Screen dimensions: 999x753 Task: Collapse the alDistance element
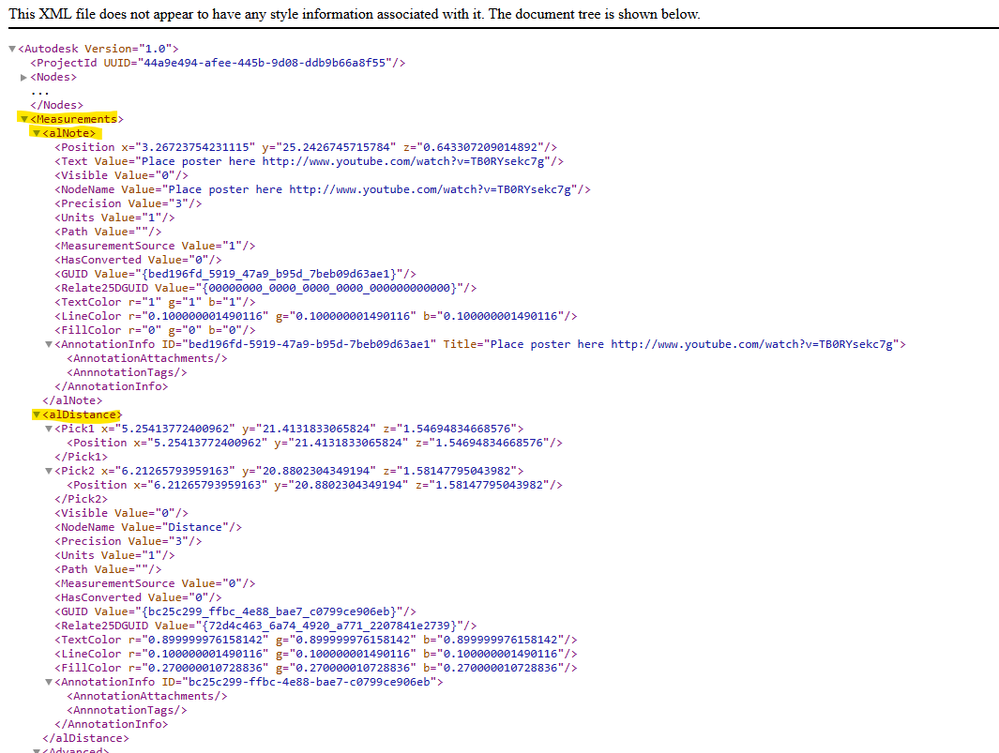tap(36, 415)
